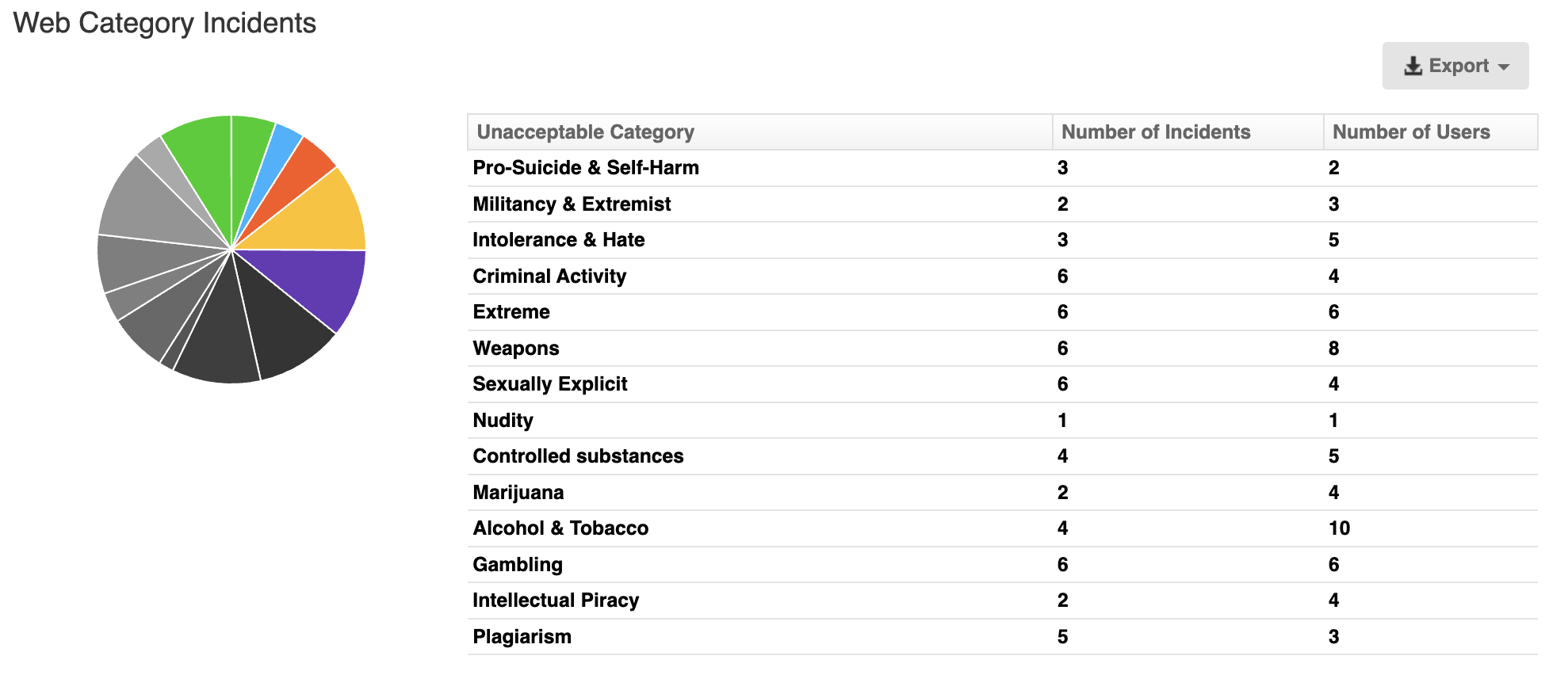Sort by the Unacceptable Category column header

click(585, 132)
